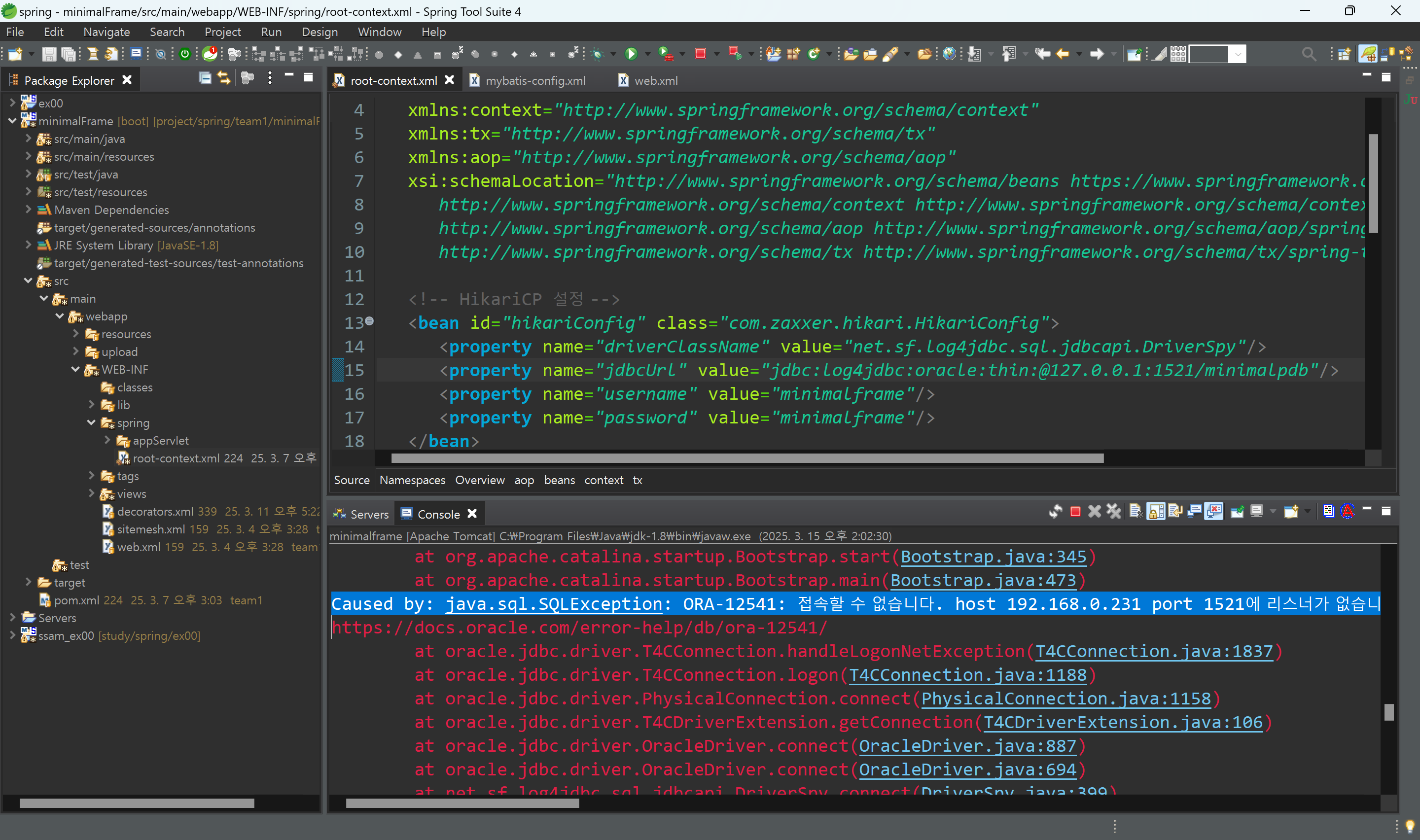Expand the ex00 project node
The image size is (1420, 840).
point(12,103)
